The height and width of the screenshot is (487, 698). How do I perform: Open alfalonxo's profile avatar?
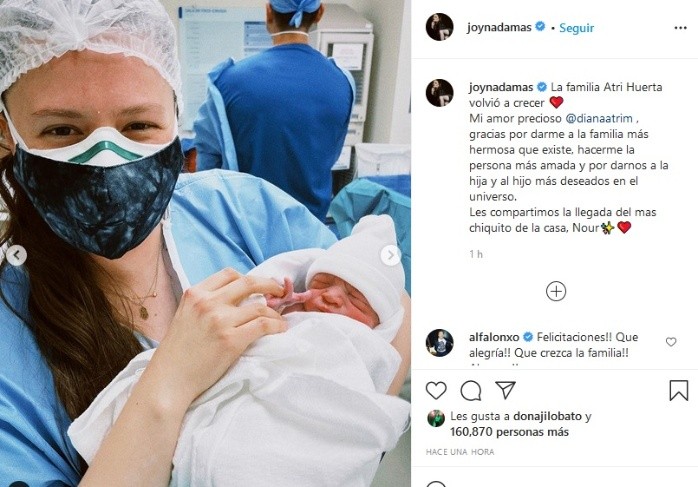[439, 343]
